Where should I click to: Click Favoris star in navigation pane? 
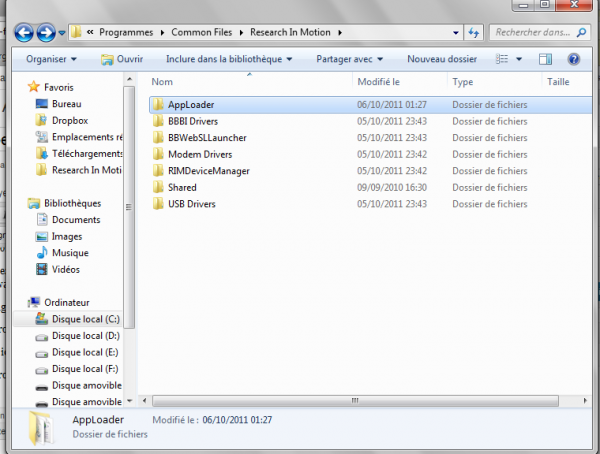tap(34, 87)
